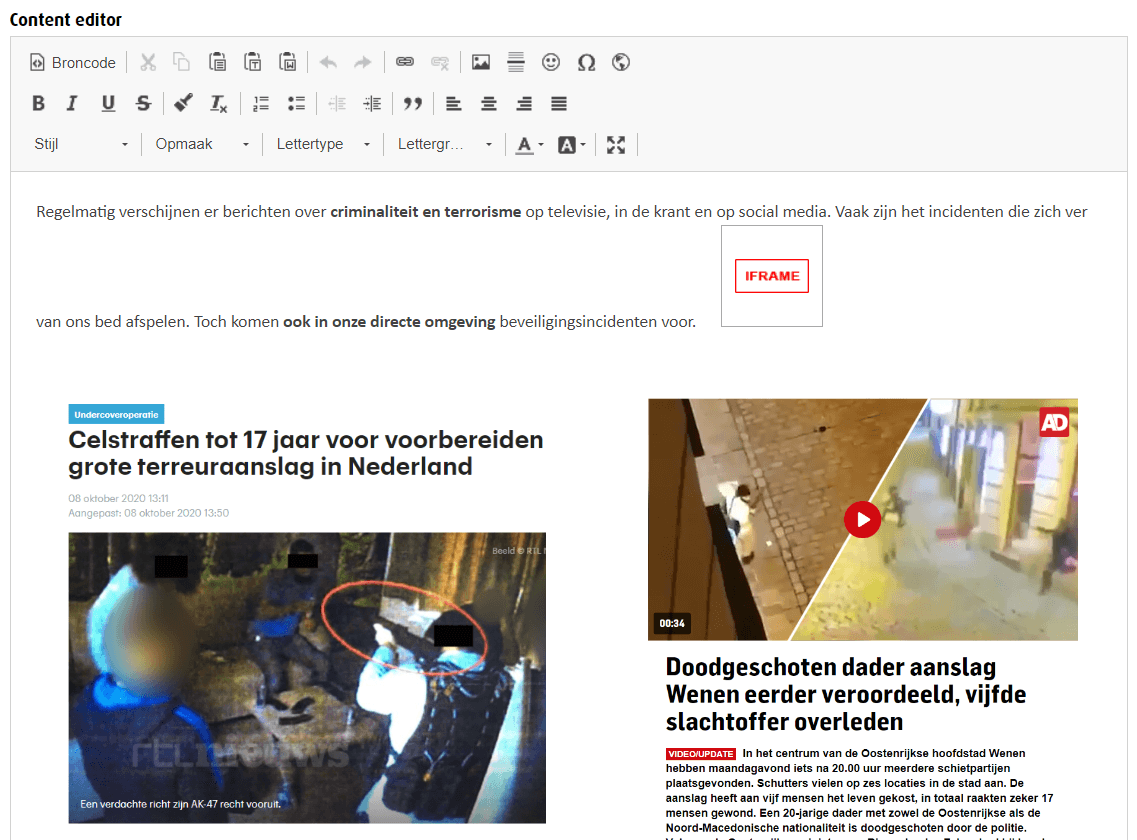Viewport: 1137px width, 840px height.
Task: Open the Lettergrootte size dropdown
Action: point(444,144)
